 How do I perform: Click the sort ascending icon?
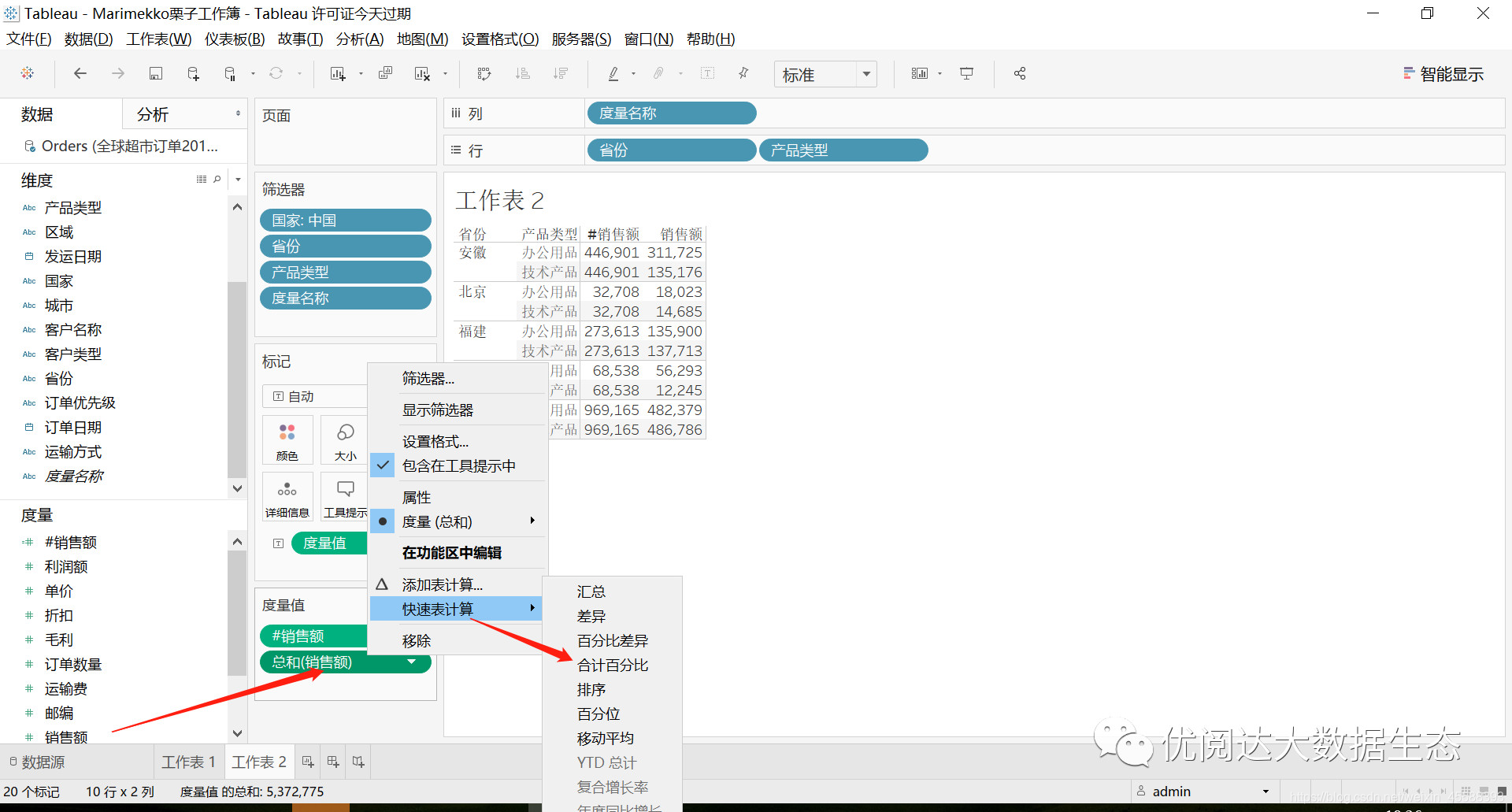click(522, 73)
